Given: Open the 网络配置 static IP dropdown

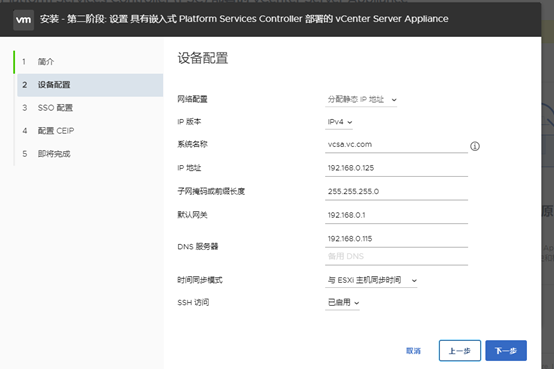Looking at the screenshot, I should pyautogui.click(x=361, y=100).
